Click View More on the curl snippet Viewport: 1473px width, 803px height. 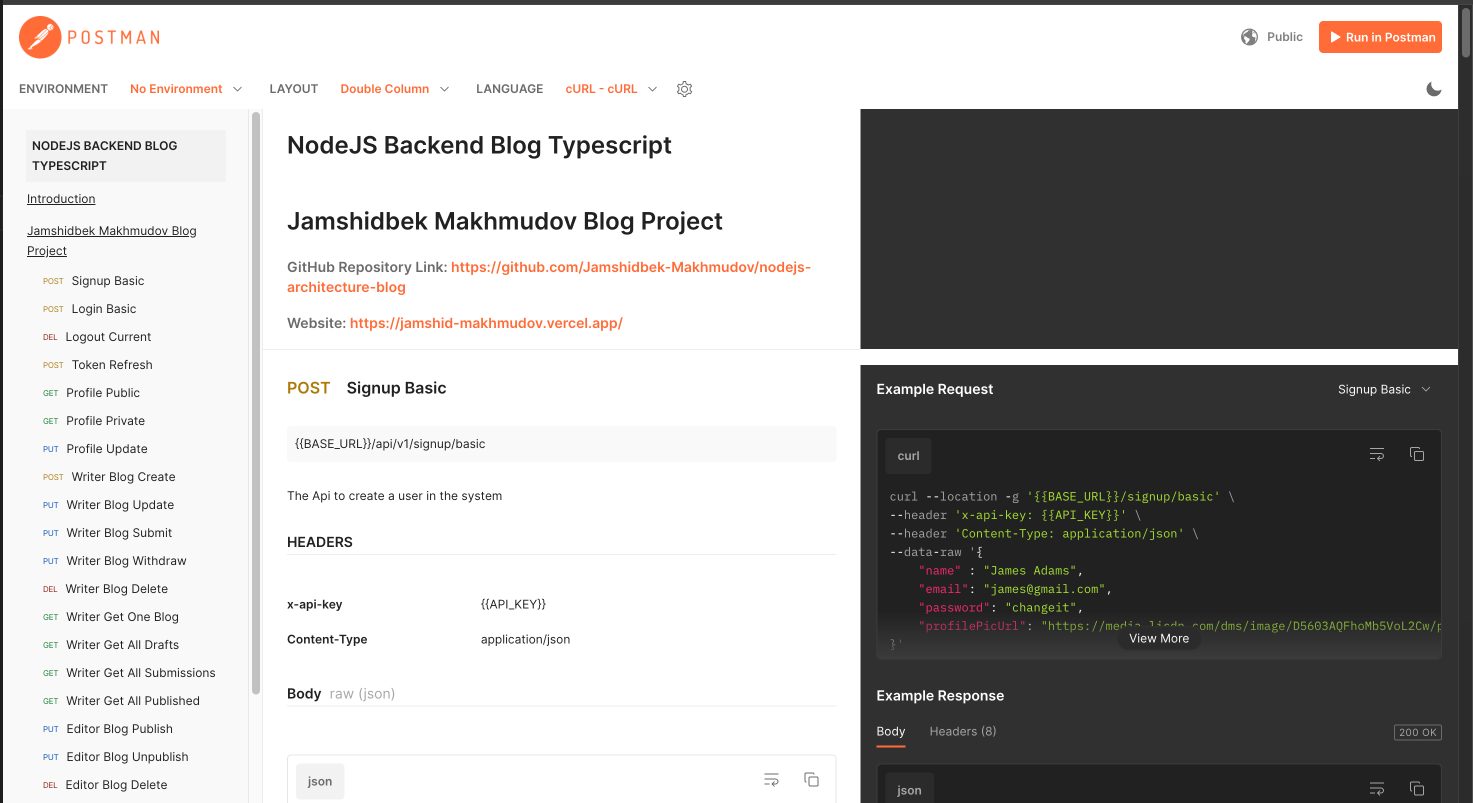point(1158,638)
